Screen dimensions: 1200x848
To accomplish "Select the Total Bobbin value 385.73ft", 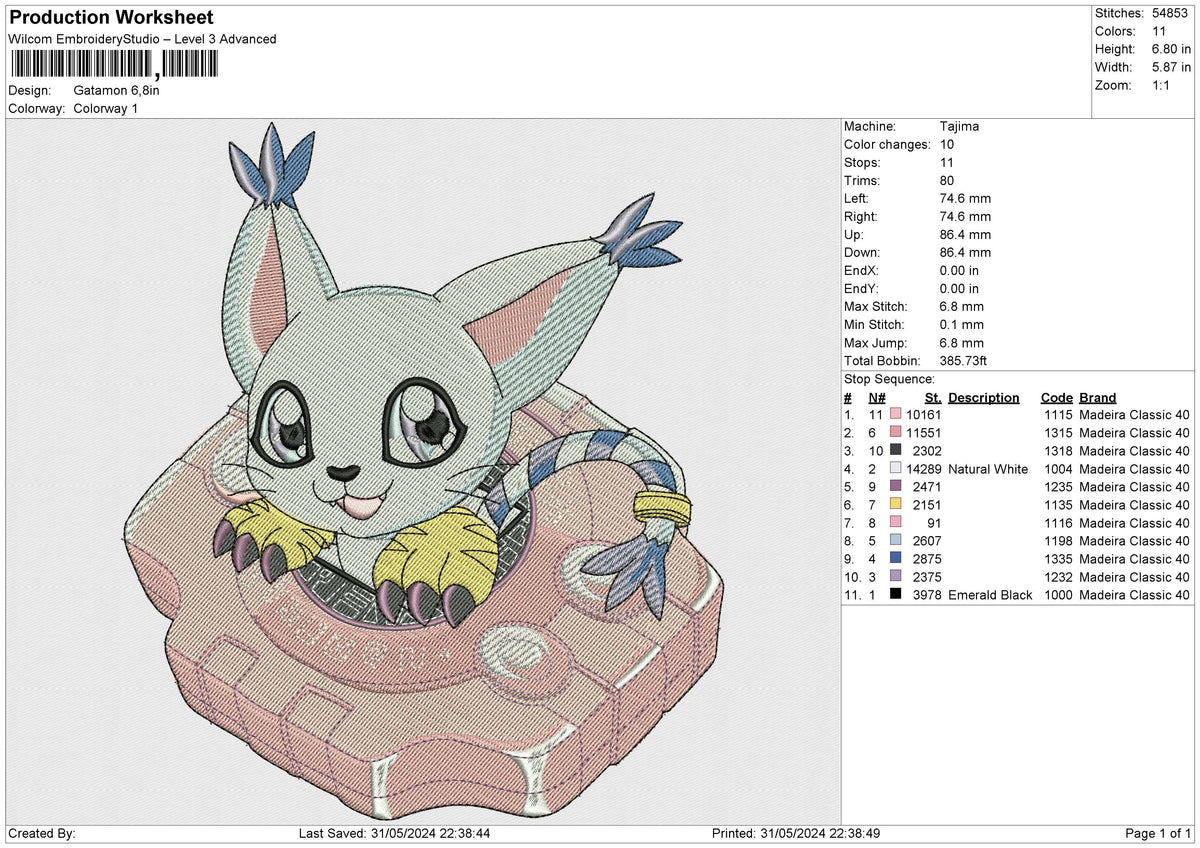I will [x=964, y=360].
